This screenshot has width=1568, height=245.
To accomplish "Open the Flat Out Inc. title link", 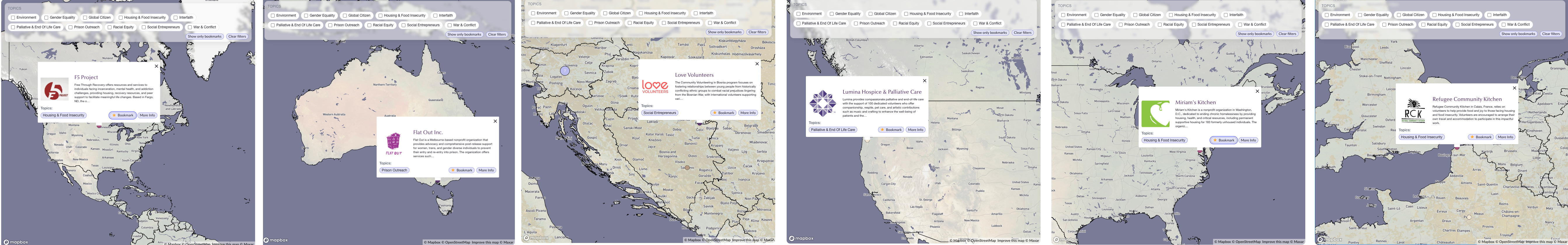I will point(428,132).
